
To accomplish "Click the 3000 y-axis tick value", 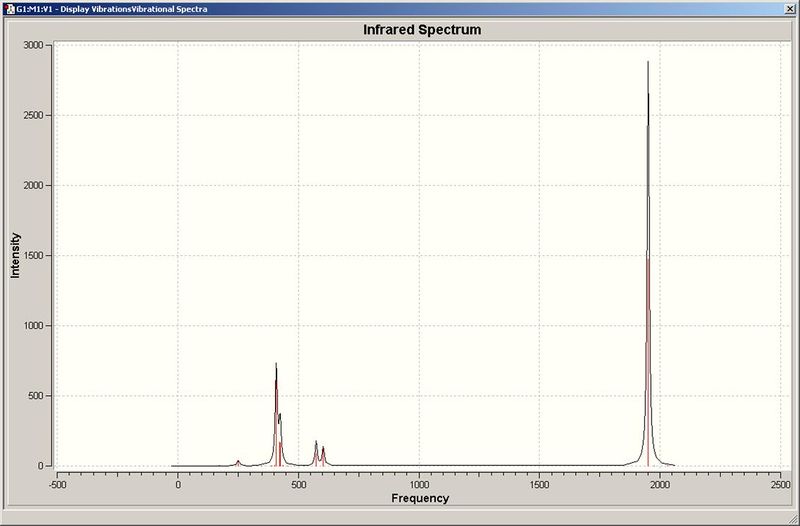I will (x=33, y=45).
